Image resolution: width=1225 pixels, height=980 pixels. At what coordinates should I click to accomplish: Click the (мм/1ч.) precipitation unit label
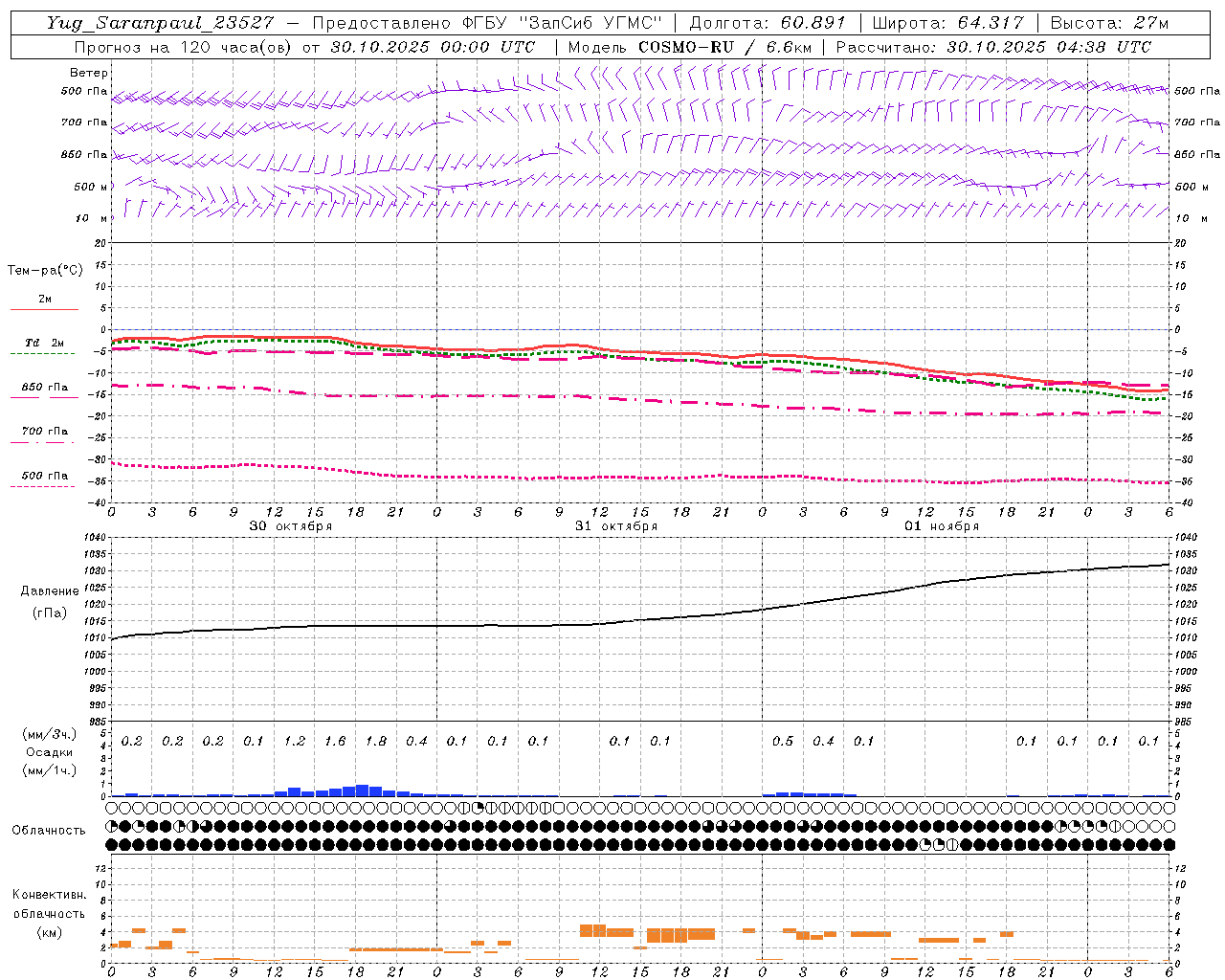(x=50, y=770)
